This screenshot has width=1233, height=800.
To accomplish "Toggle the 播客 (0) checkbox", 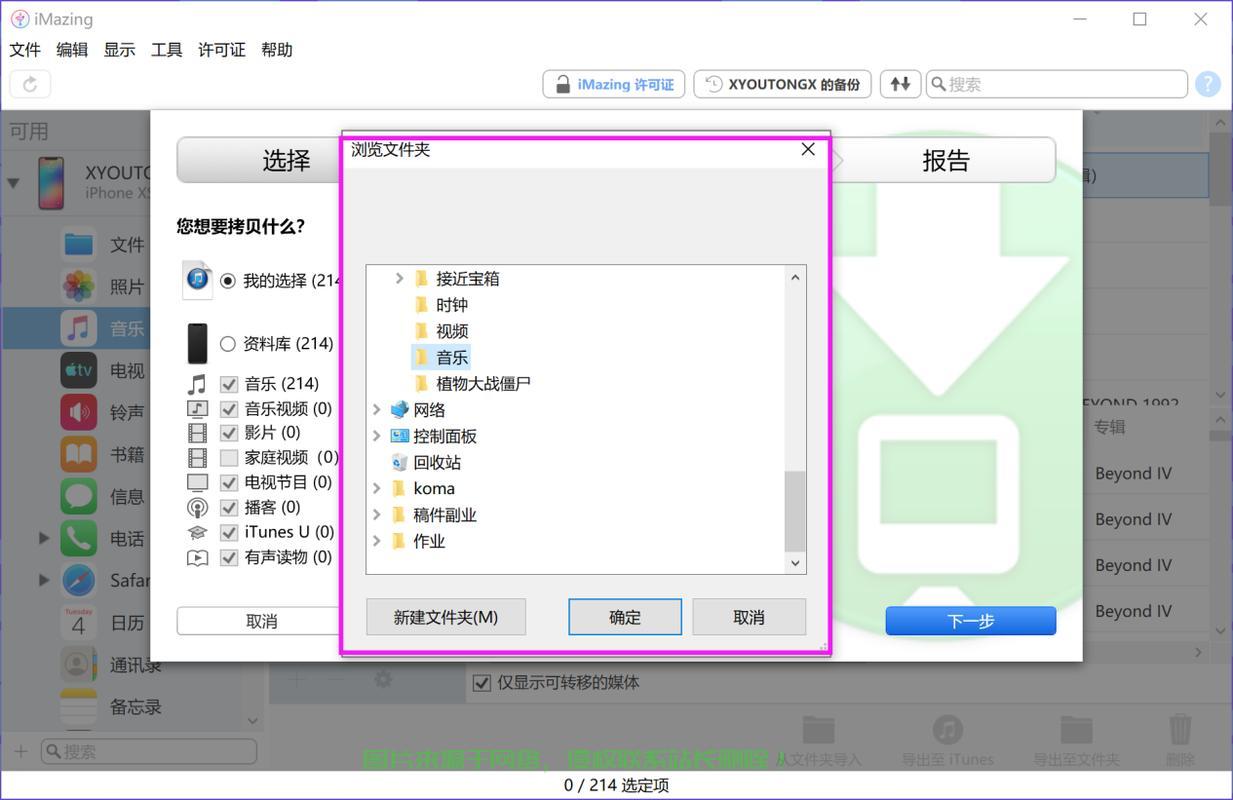I will click(228, 507).
